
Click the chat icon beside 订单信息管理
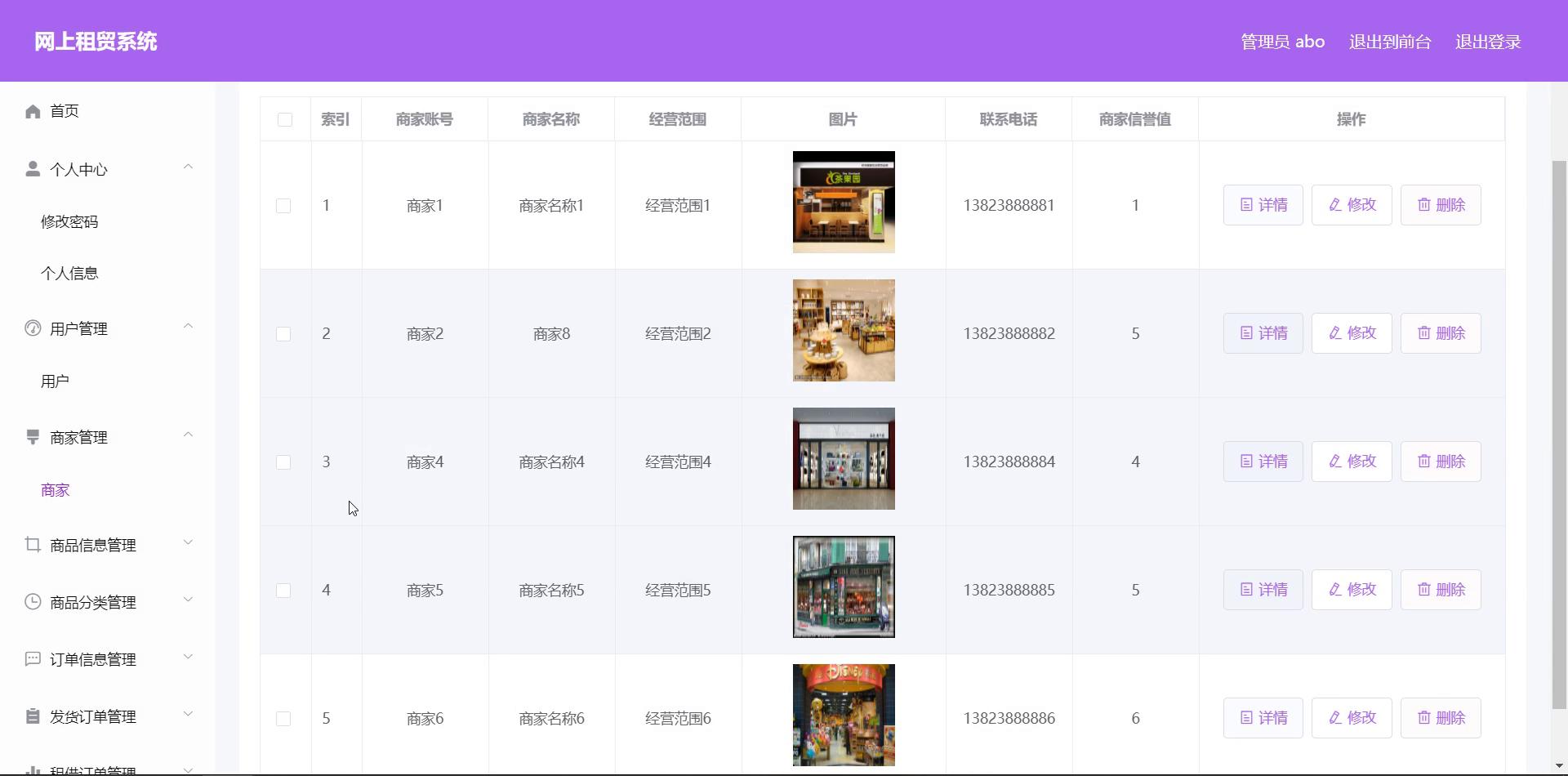[x=33, y=659]
